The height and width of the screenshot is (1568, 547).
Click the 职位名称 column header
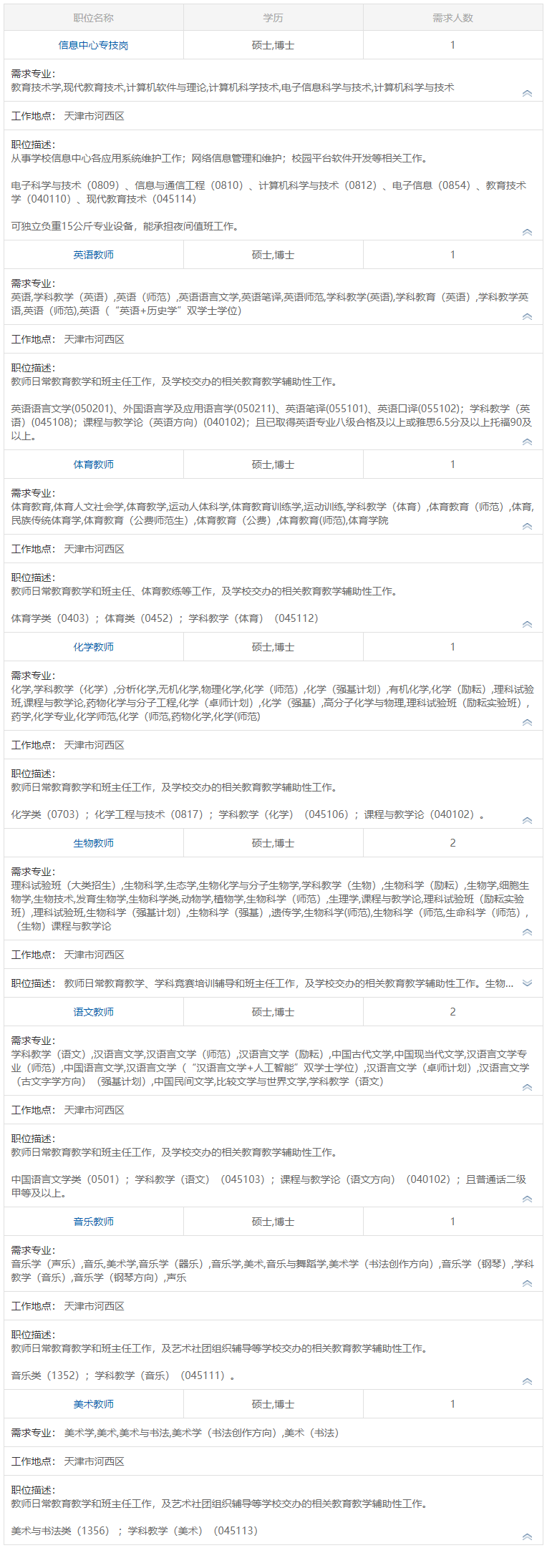point(93,18)
